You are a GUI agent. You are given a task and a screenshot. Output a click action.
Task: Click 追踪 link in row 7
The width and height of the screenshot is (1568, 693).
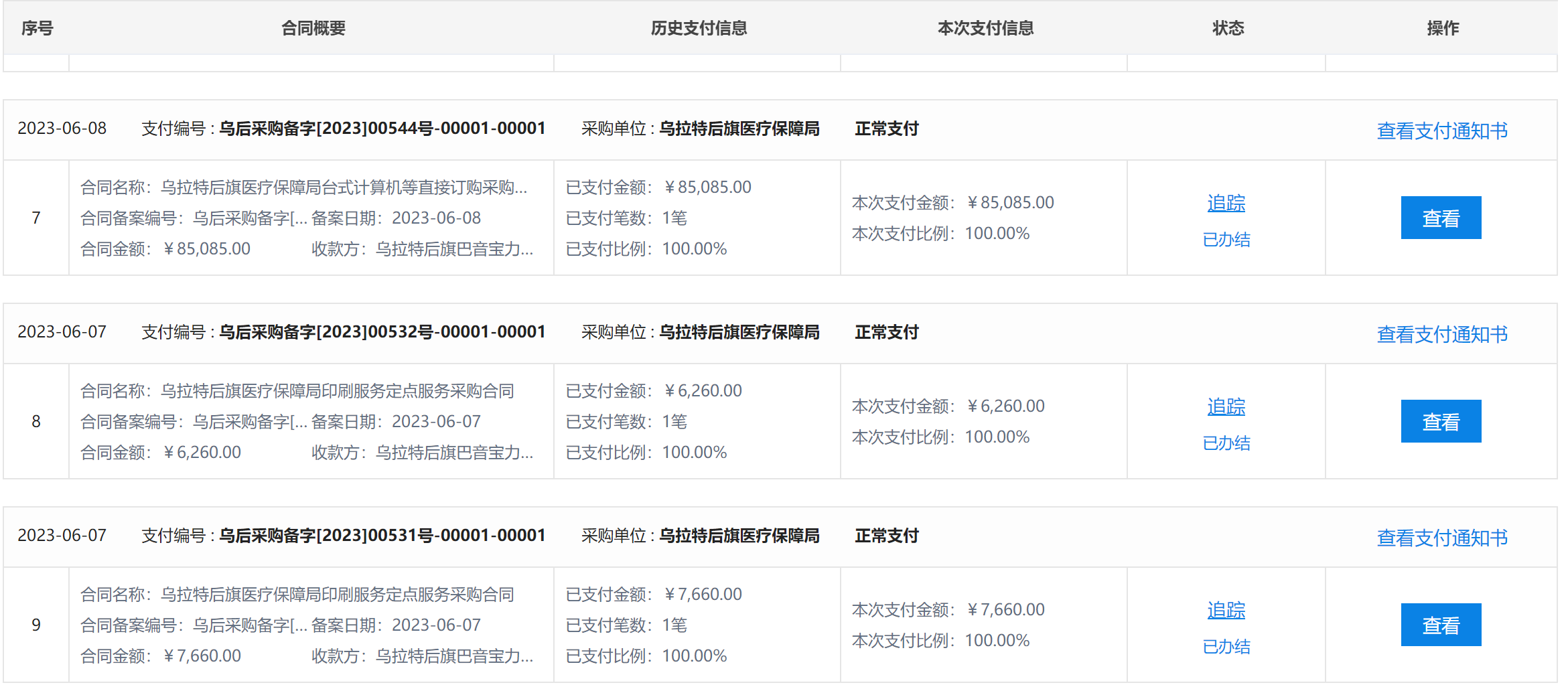coord(1226,203)
